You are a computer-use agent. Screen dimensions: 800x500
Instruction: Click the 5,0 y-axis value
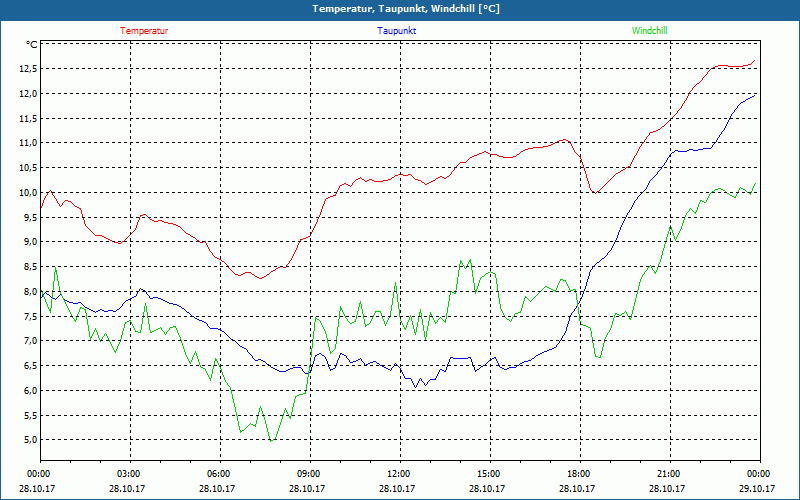[30, 440]
